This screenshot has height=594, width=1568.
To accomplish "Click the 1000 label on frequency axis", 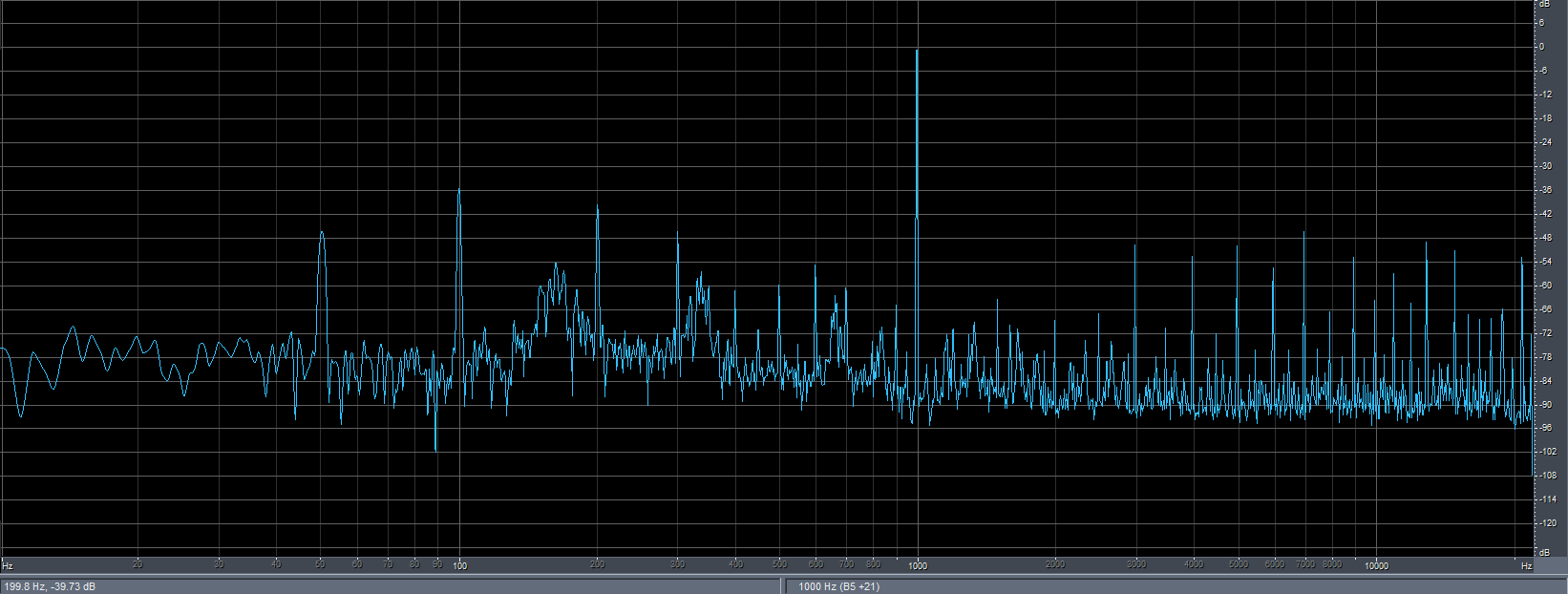I will click(918, 565).
